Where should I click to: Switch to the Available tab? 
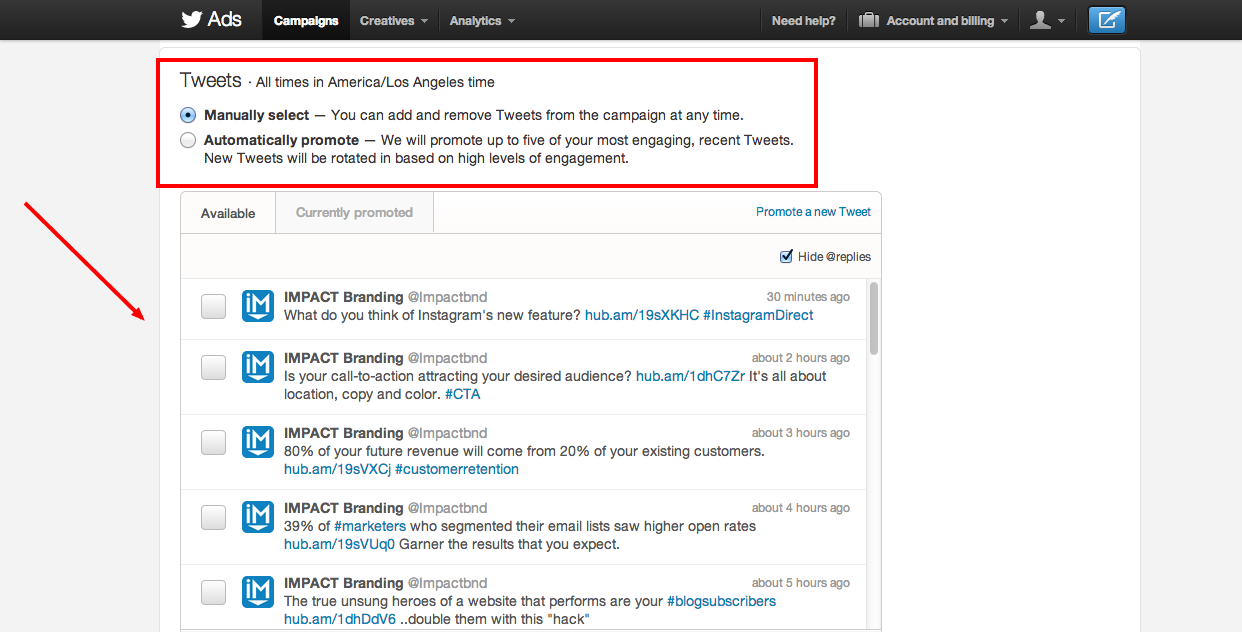[x=228, y=213]
